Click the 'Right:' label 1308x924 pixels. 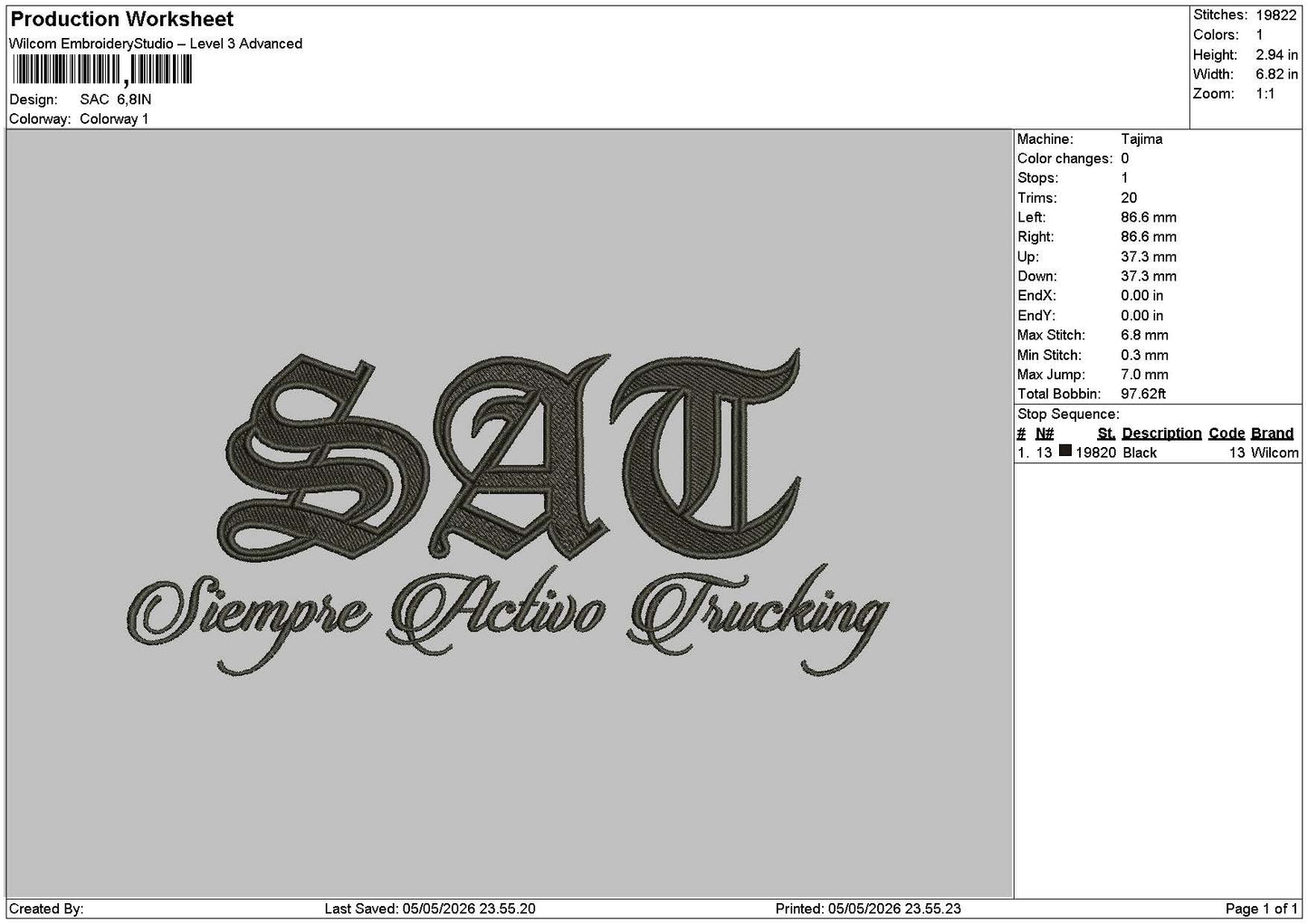(x=1036, y=237)
